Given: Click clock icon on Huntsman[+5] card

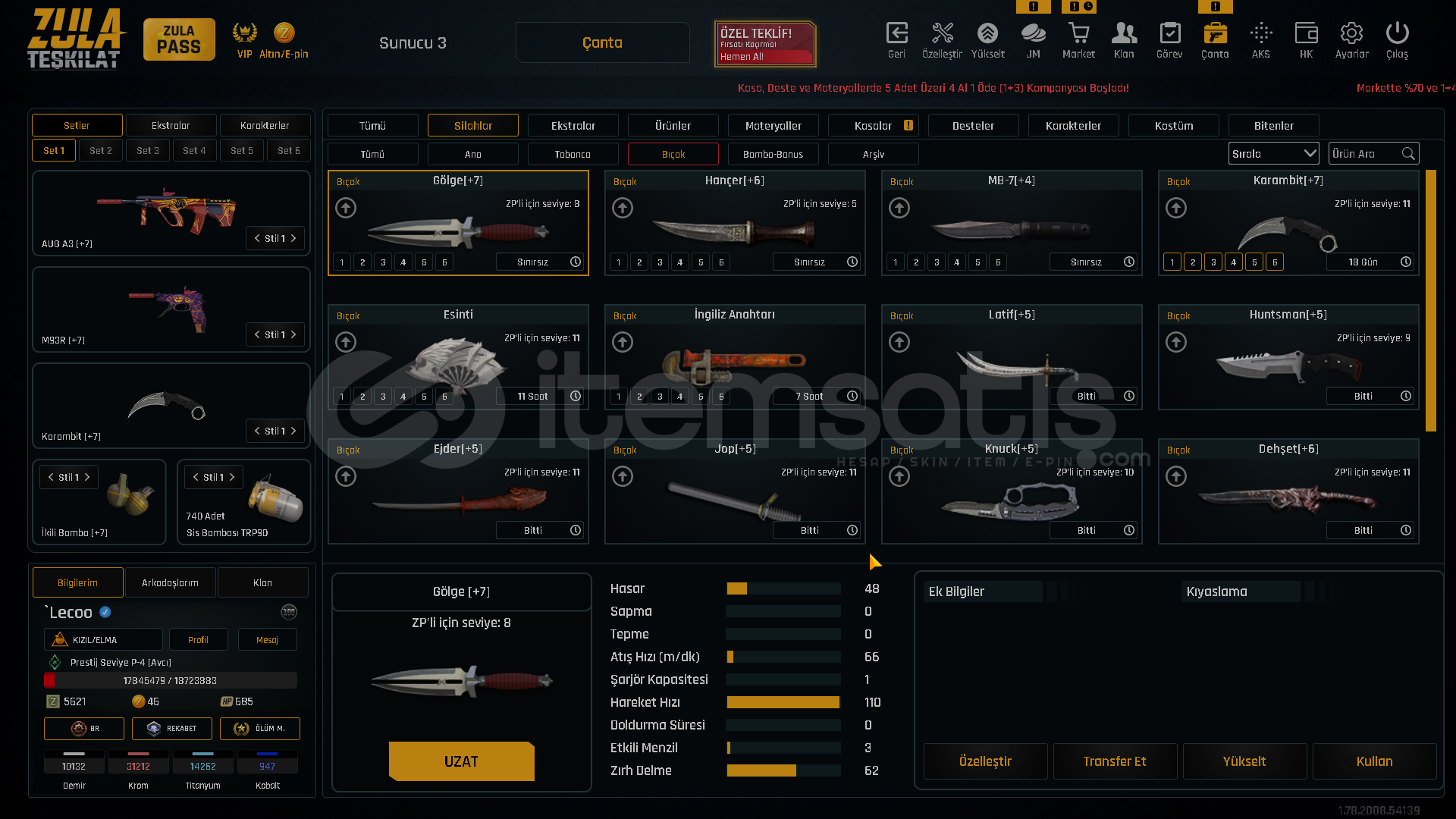Looking at the screenshot, I should [1406, 396].
